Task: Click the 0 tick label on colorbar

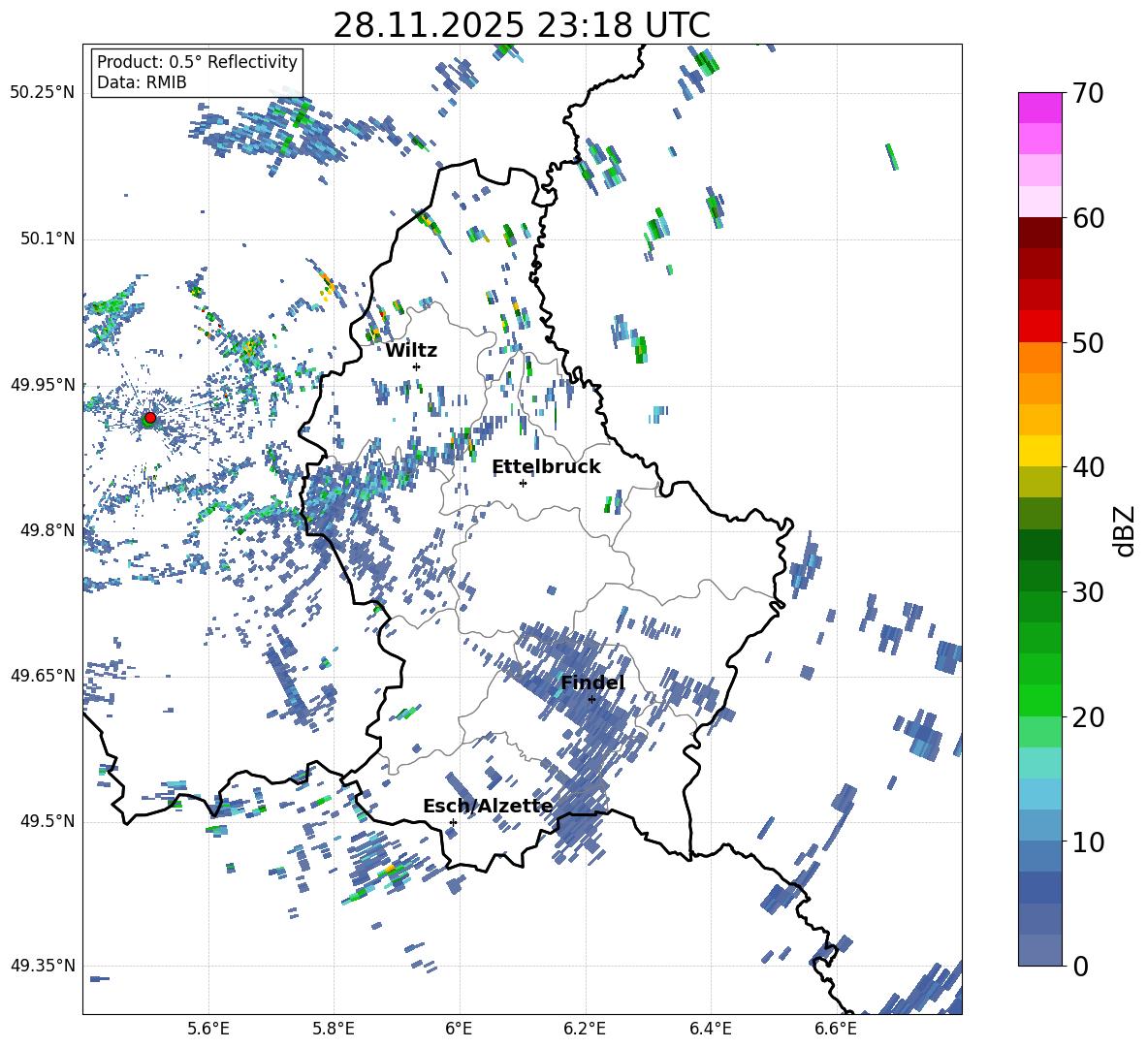Action: [x=1080, y=966]
